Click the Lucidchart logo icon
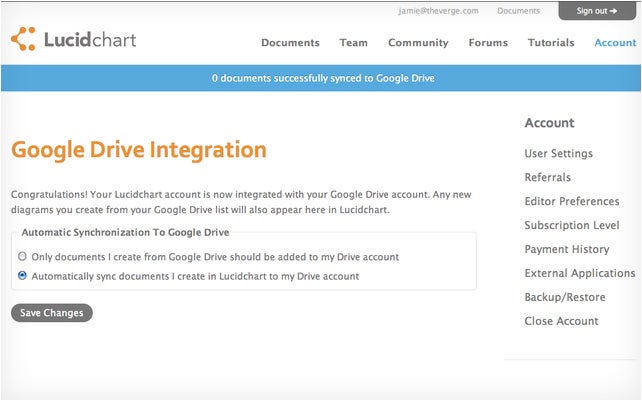This screenshot has width=642, height=402. [23, 39]
